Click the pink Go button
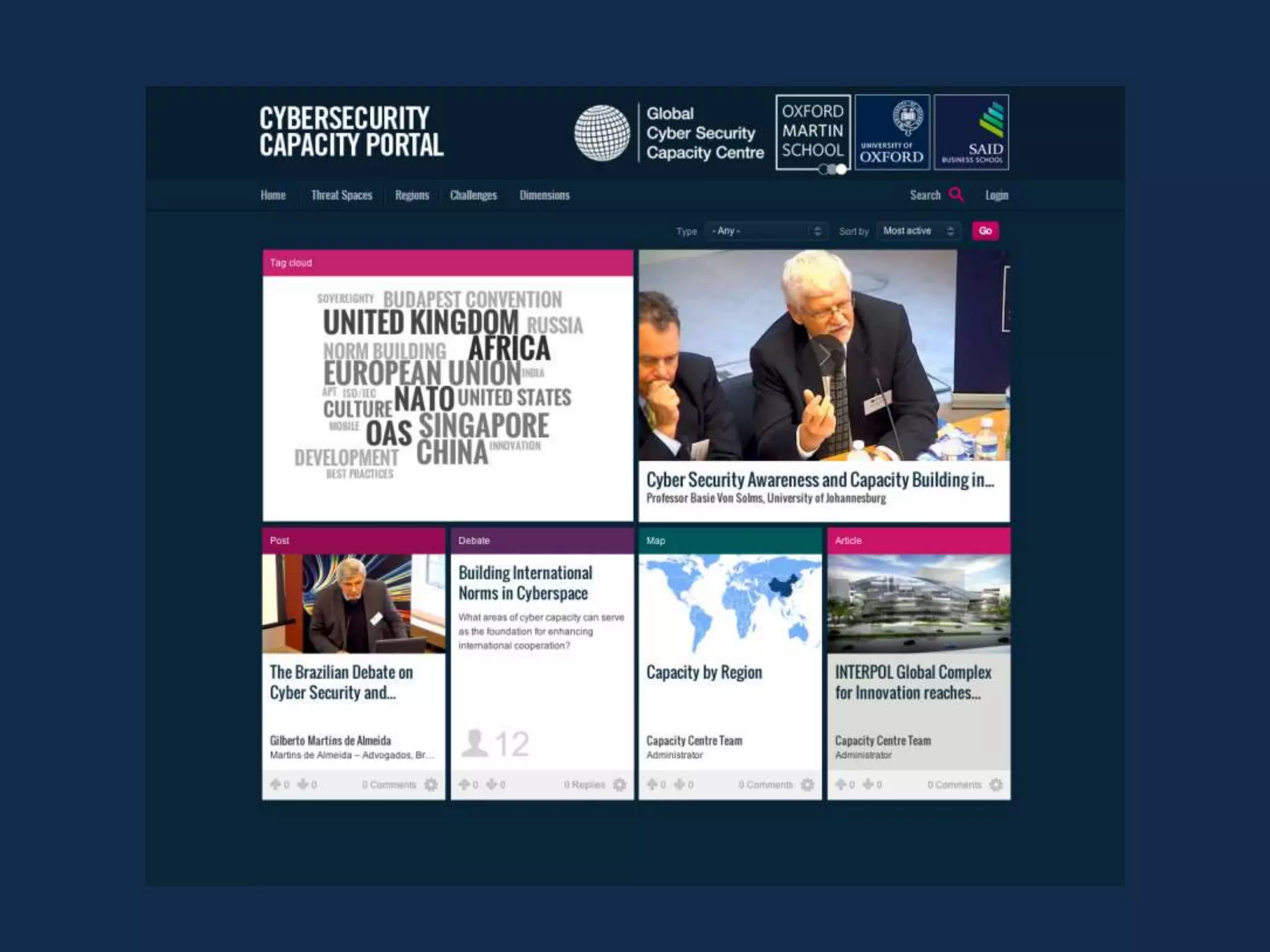1270x952 pixels. click(985, 231)
